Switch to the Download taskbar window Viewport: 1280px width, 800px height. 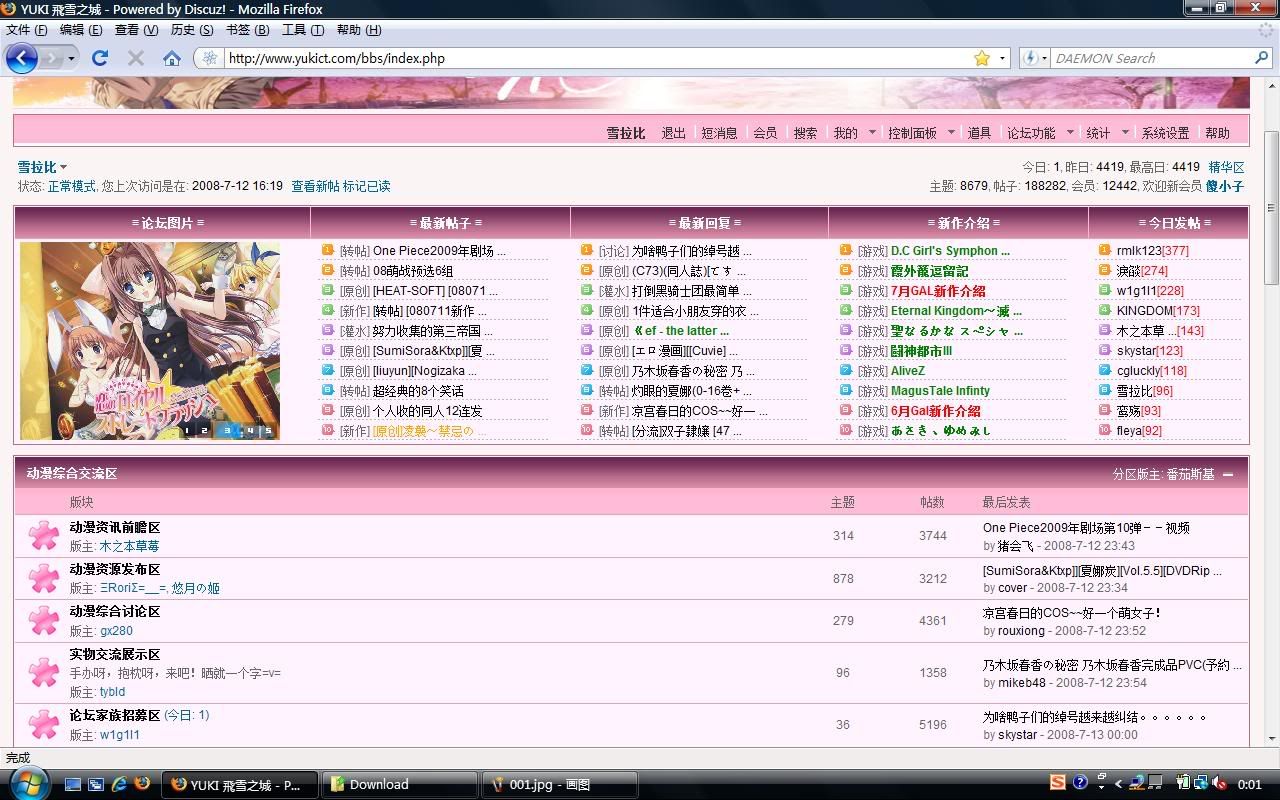[x=402, y=784]
